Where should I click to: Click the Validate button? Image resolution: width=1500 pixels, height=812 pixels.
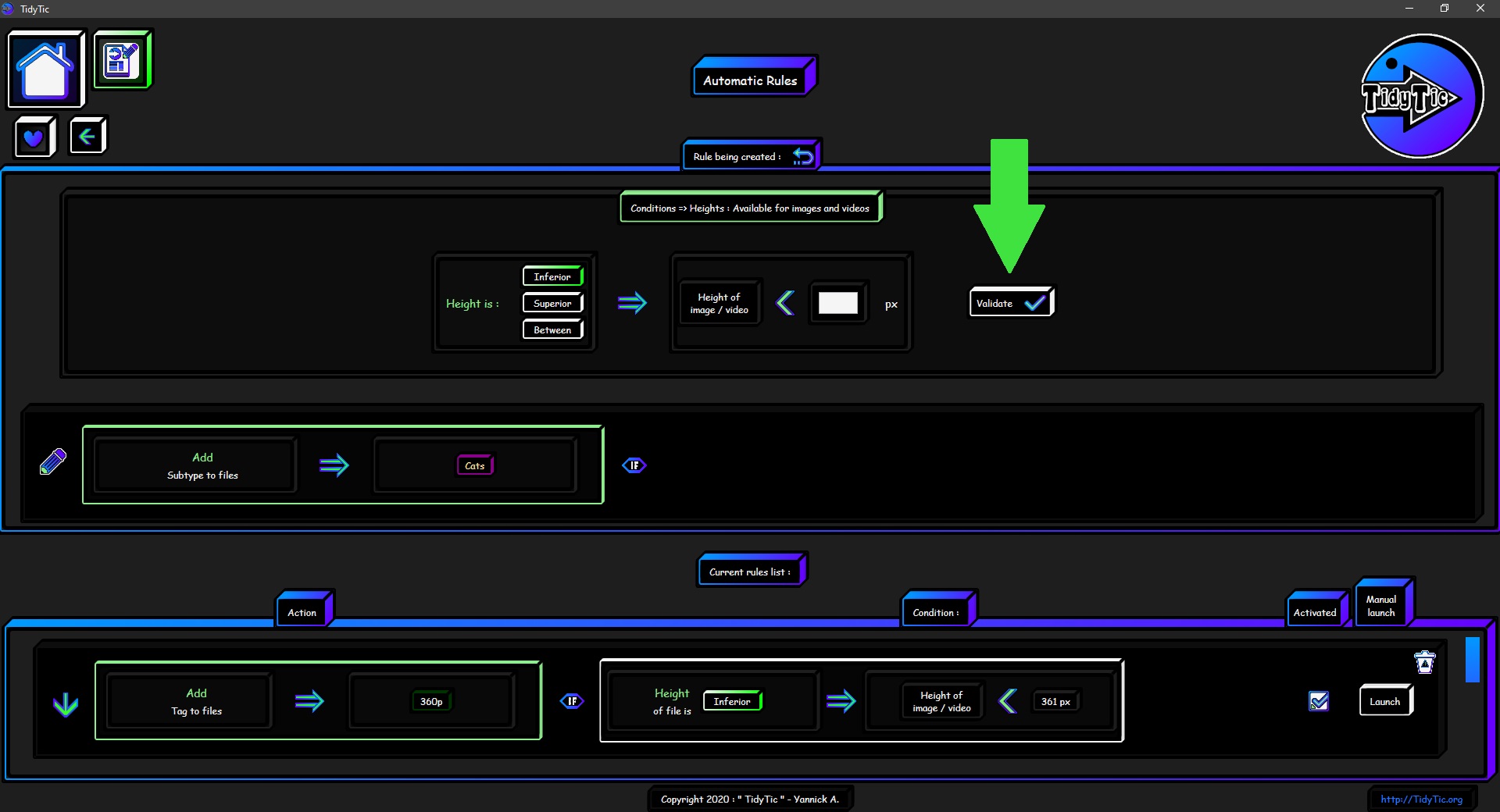(1012, 303)
